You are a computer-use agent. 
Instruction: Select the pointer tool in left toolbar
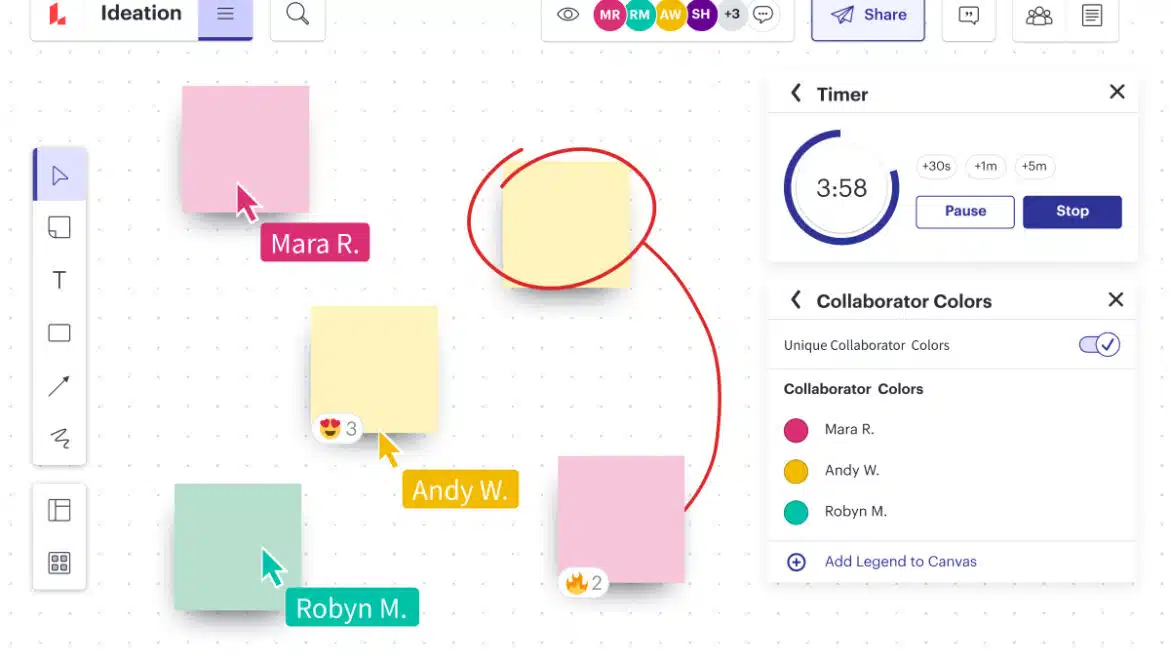[60, 176]
